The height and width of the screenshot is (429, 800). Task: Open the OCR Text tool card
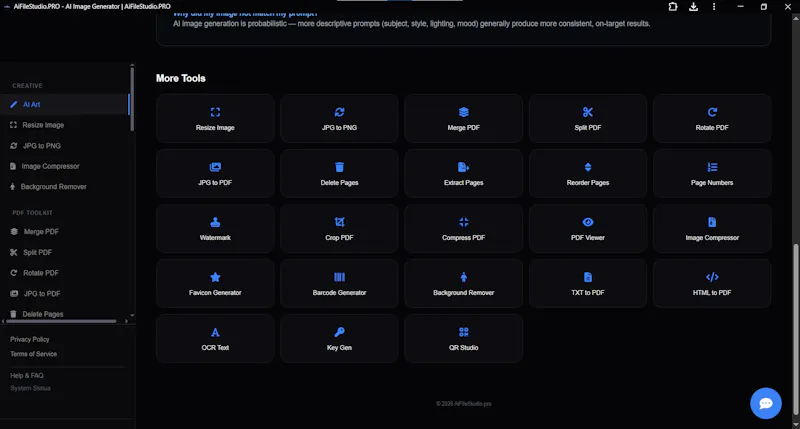pyautogui.click(x=215, y=339)
